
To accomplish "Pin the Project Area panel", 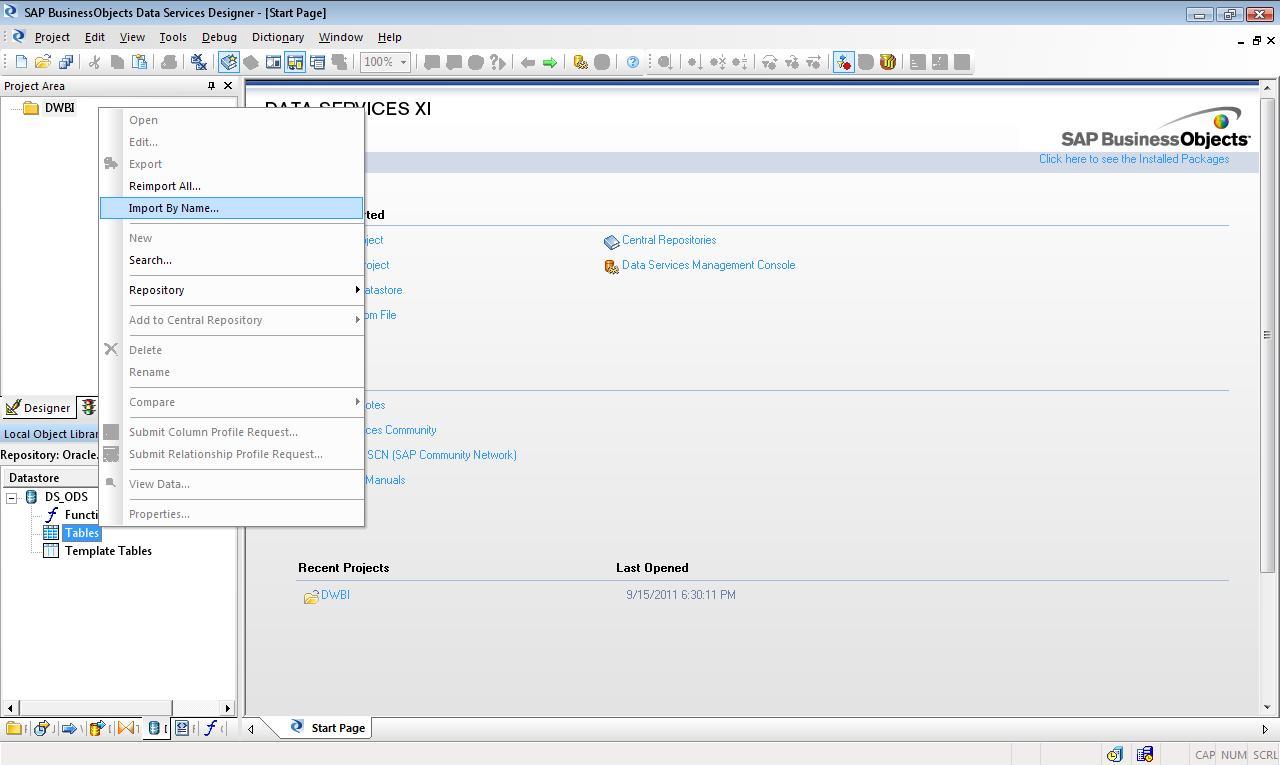I will coord(211,86).
